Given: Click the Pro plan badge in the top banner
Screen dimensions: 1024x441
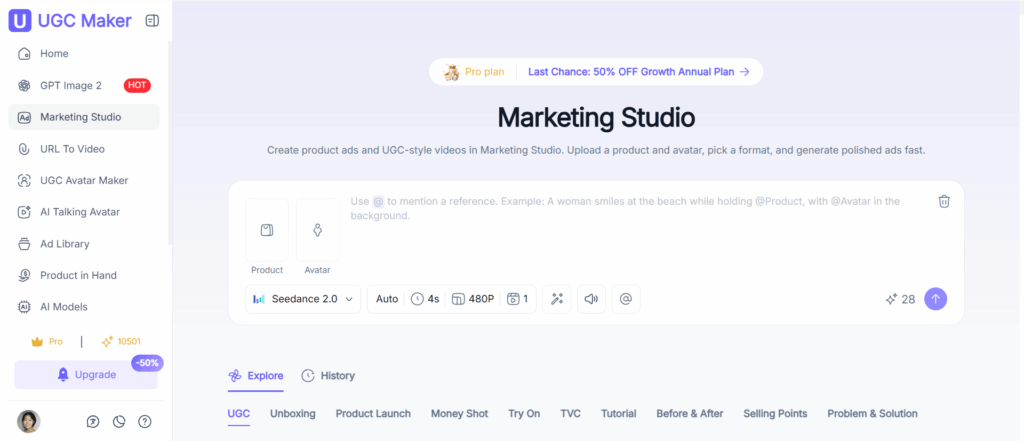Looking at the screenshot, I should (474, 72).
